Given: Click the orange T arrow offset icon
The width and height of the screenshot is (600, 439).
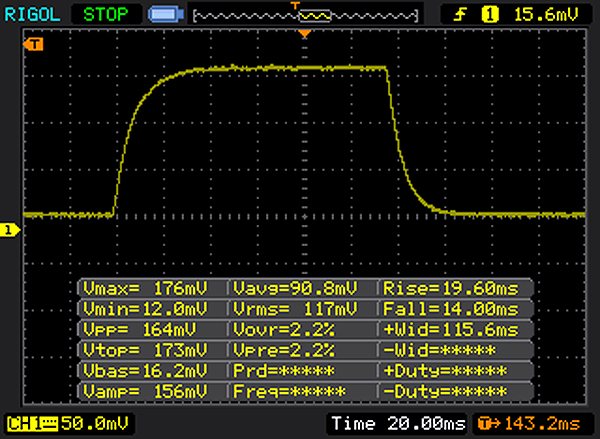Looking at the screenshot, I should pyautogui.click(x=489, y=424).
